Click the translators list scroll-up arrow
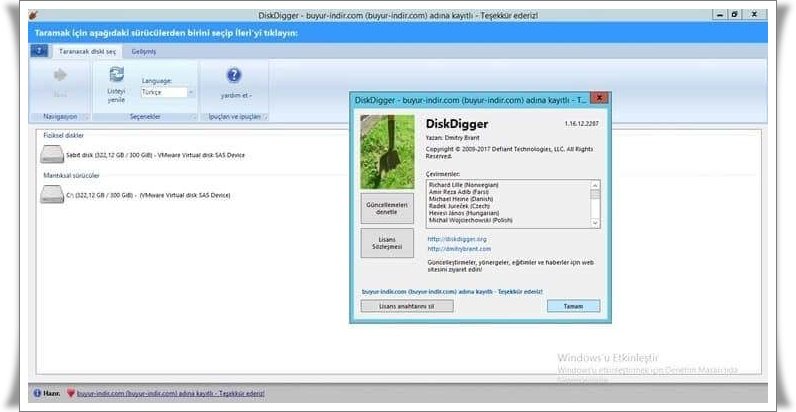This screenshot has width=796, height=412. click(x=595, y=185)
